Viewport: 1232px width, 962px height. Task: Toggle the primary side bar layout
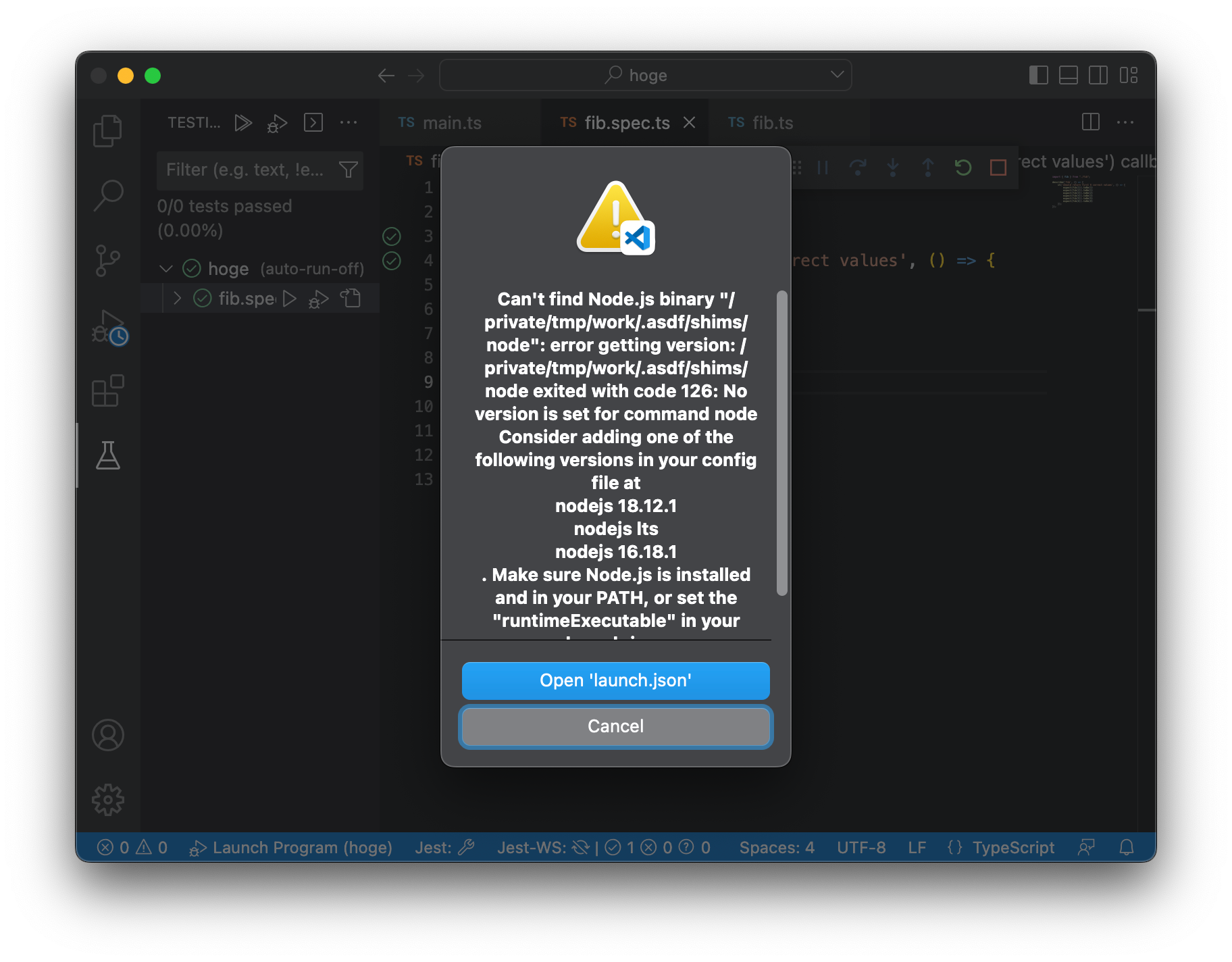tap(1039, 75)
